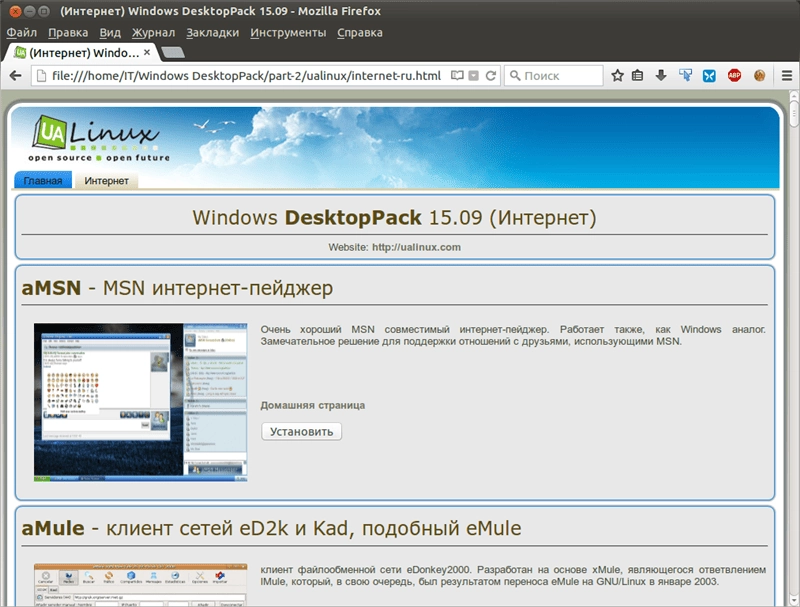Open Adblock Plus ABP icon
The width and height of the screenshot is (800, 607).
click(734, 75)
